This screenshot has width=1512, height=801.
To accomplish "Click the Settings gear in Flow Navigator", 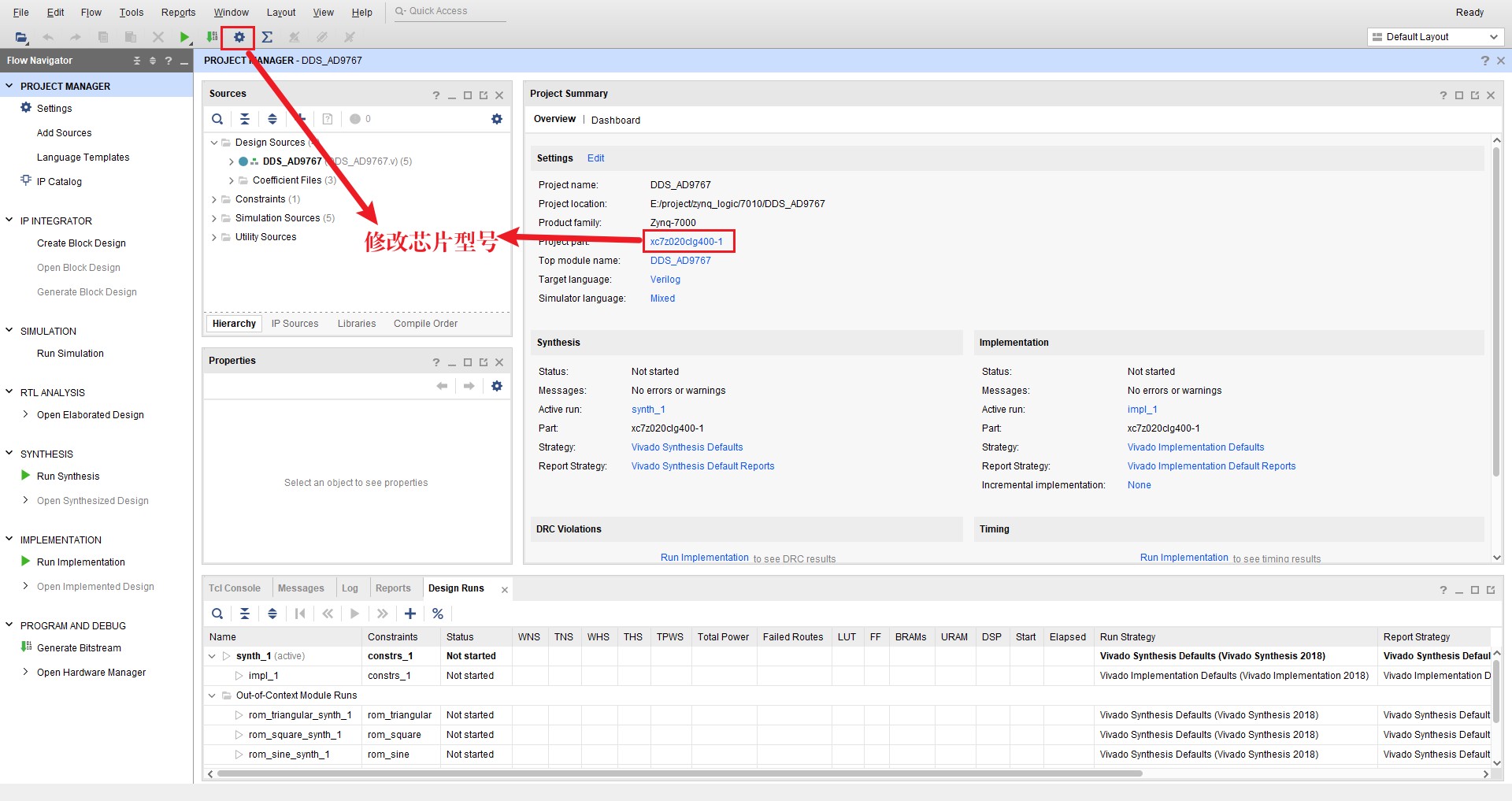I will pos(26,108).
